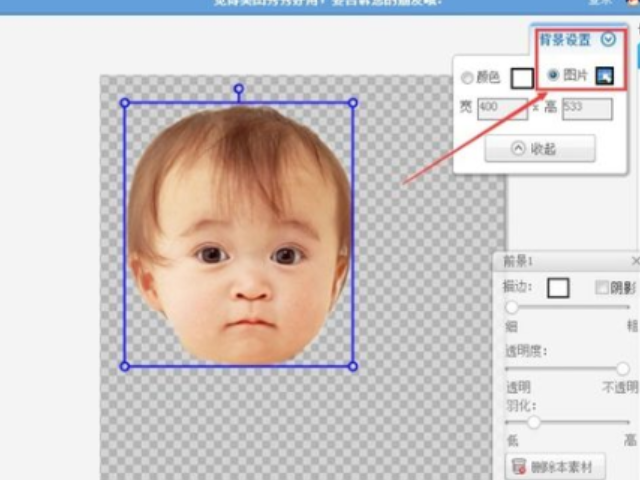Viewport: 640px width, 480px height.
Task: Close the 前景1 panel
Action: click(635, 261)
